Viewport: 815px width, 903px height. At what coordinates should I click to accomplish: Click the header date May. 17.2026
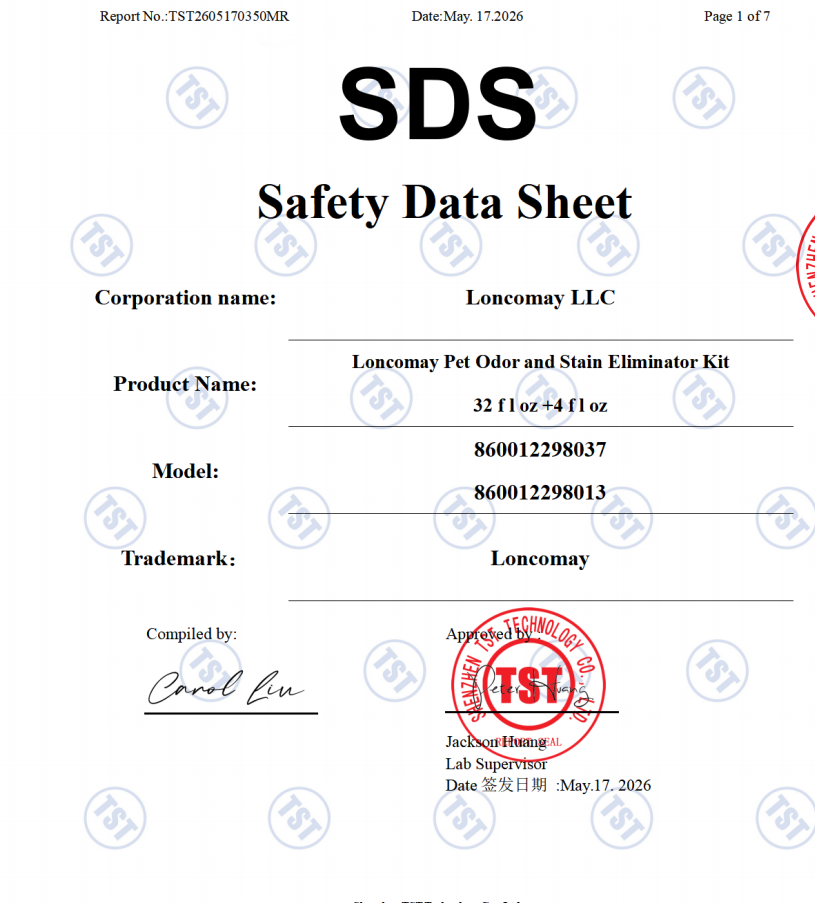tap(483, 16)
